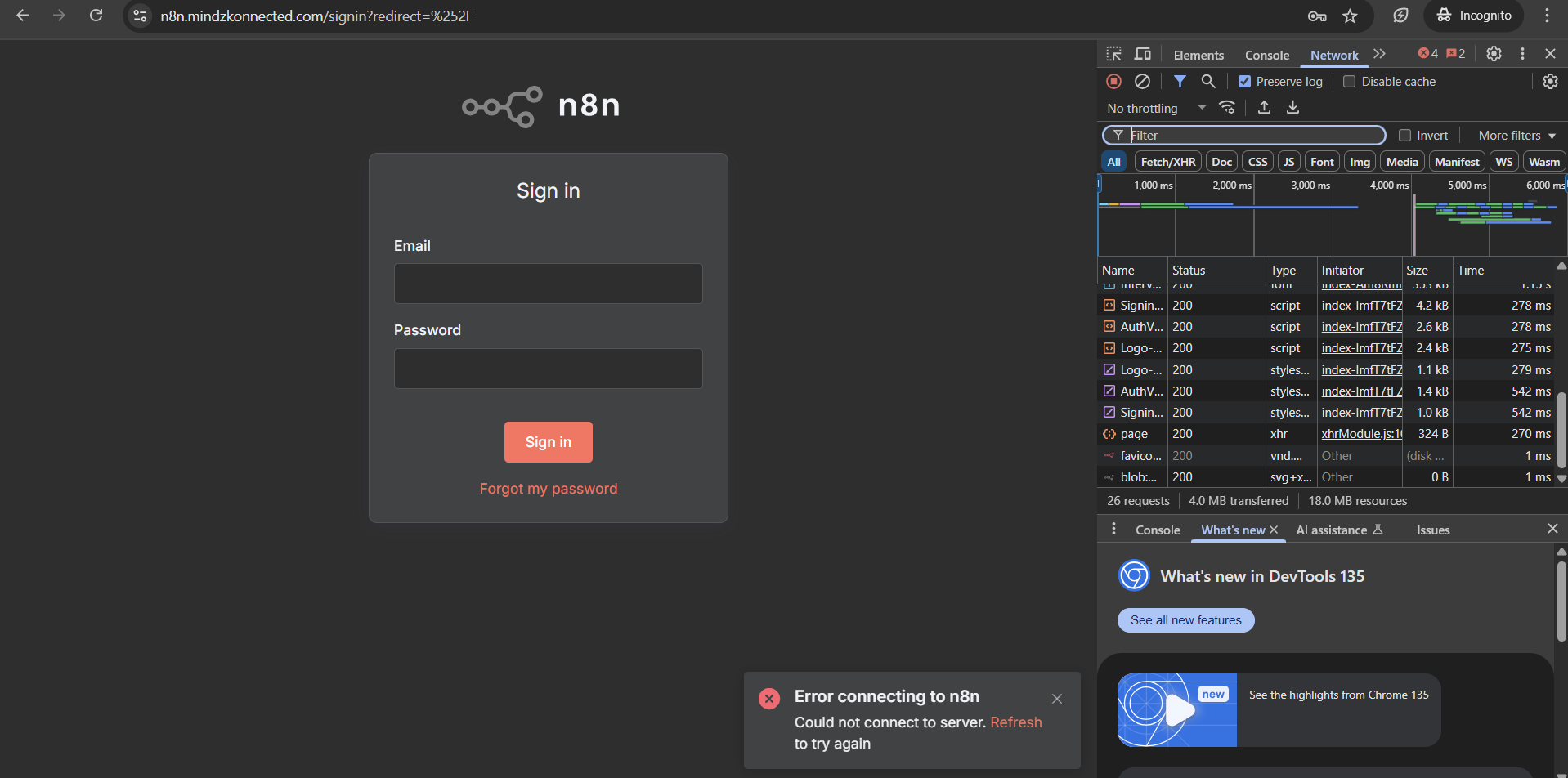Switch to the Elements tab

coord(1198,55)
